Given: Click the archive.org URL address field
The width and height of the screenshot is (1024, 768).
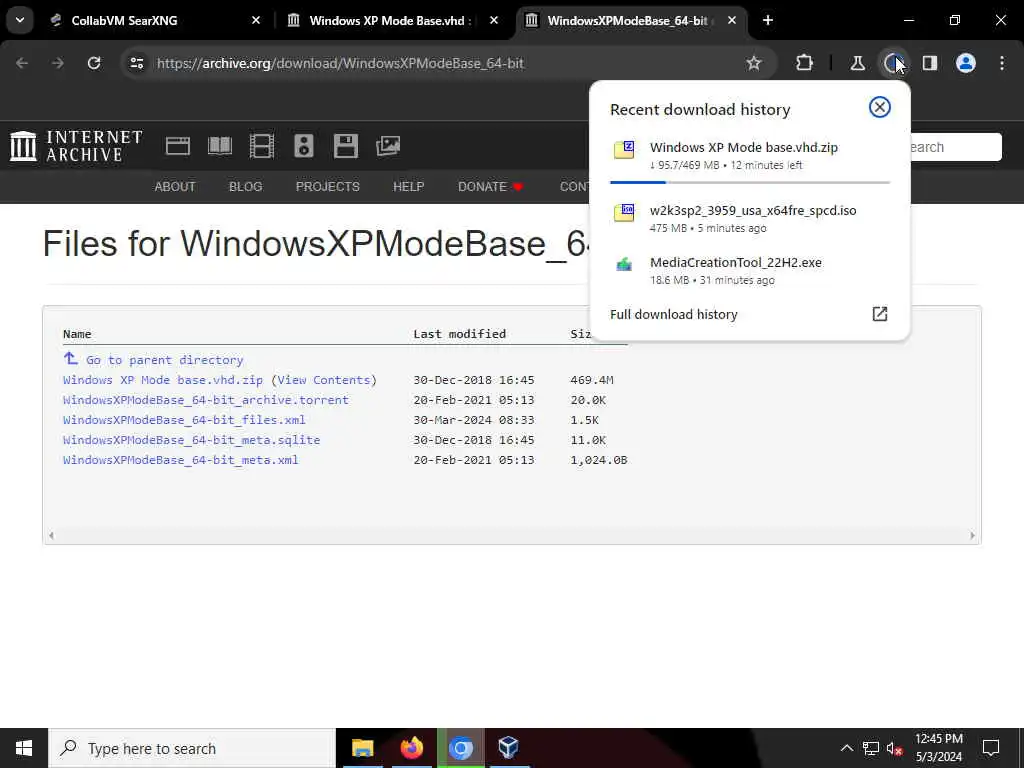Looking at the screenshot, I should pos(340,63).
